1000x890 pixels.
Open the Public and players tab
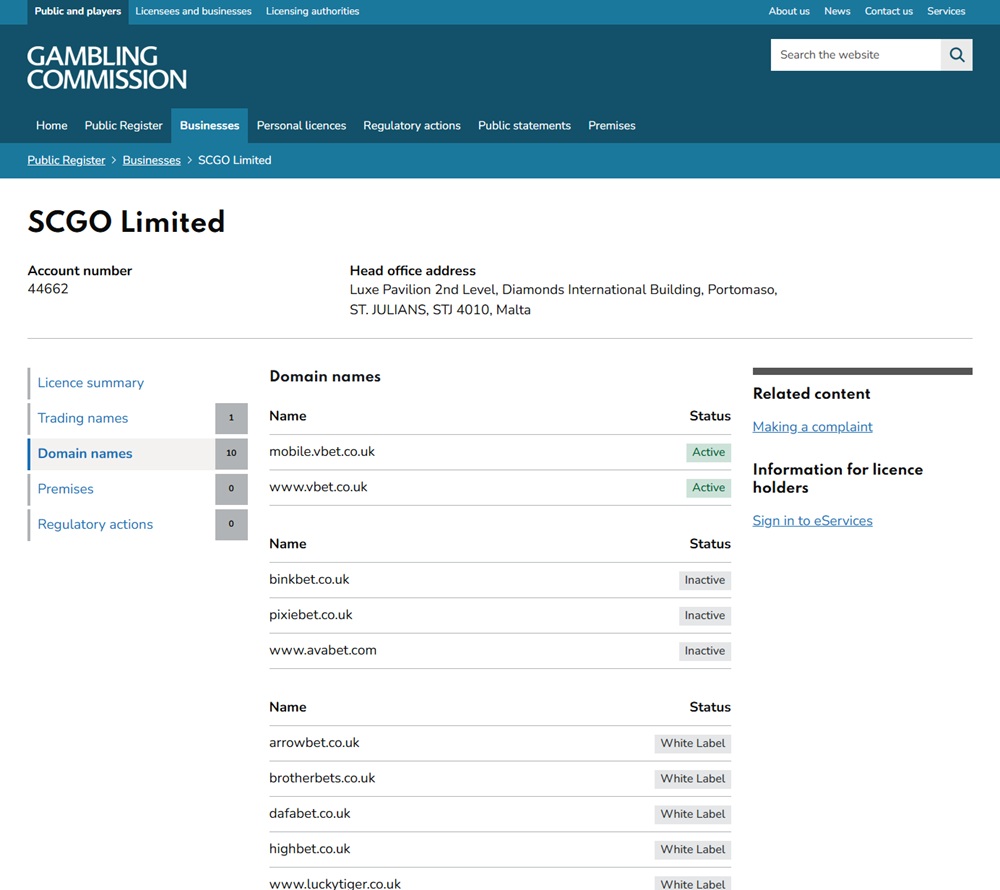[78, 11]
